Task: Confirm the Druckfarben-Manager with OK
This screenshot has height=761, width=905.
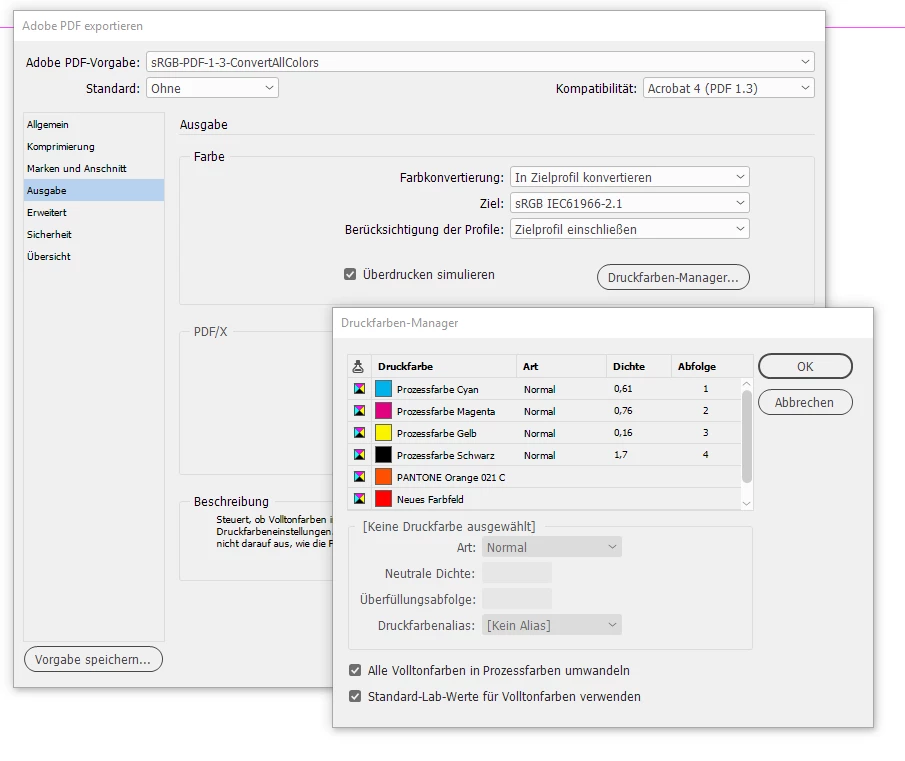Action: pyautogui.click(x=805, y=366)
